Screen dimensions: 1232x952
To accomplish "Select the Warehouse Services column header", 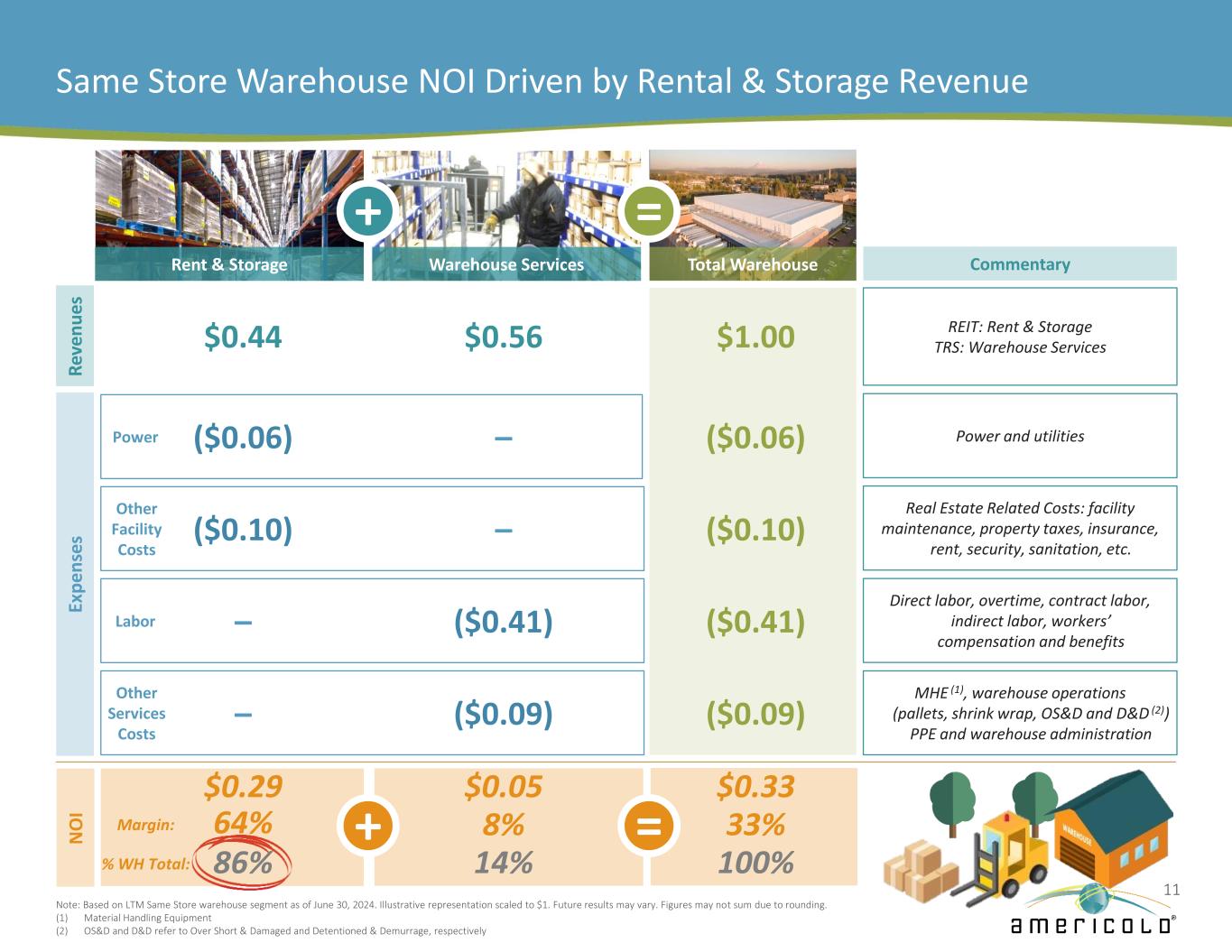I will [505, 264].
